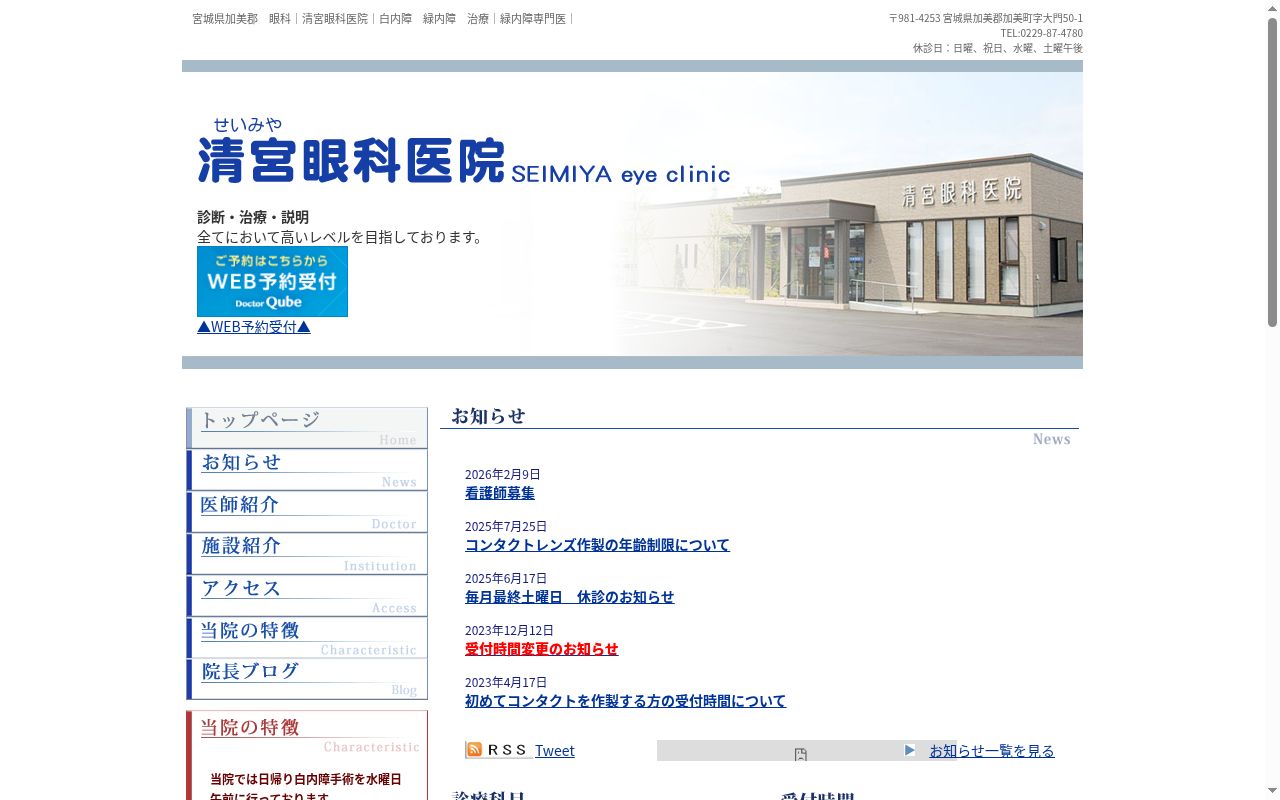
Task: Open the 看護師募集 news link
Action: 500,493
